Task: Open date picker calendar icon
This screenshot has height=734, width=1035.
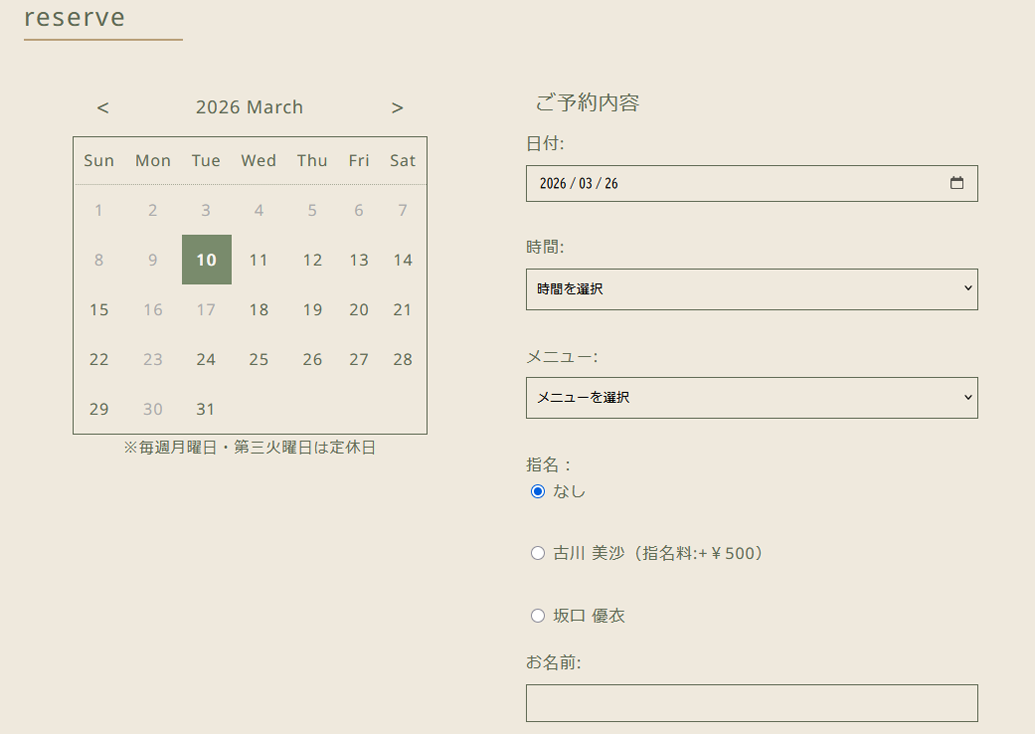Action: click(x=956, y=183)
